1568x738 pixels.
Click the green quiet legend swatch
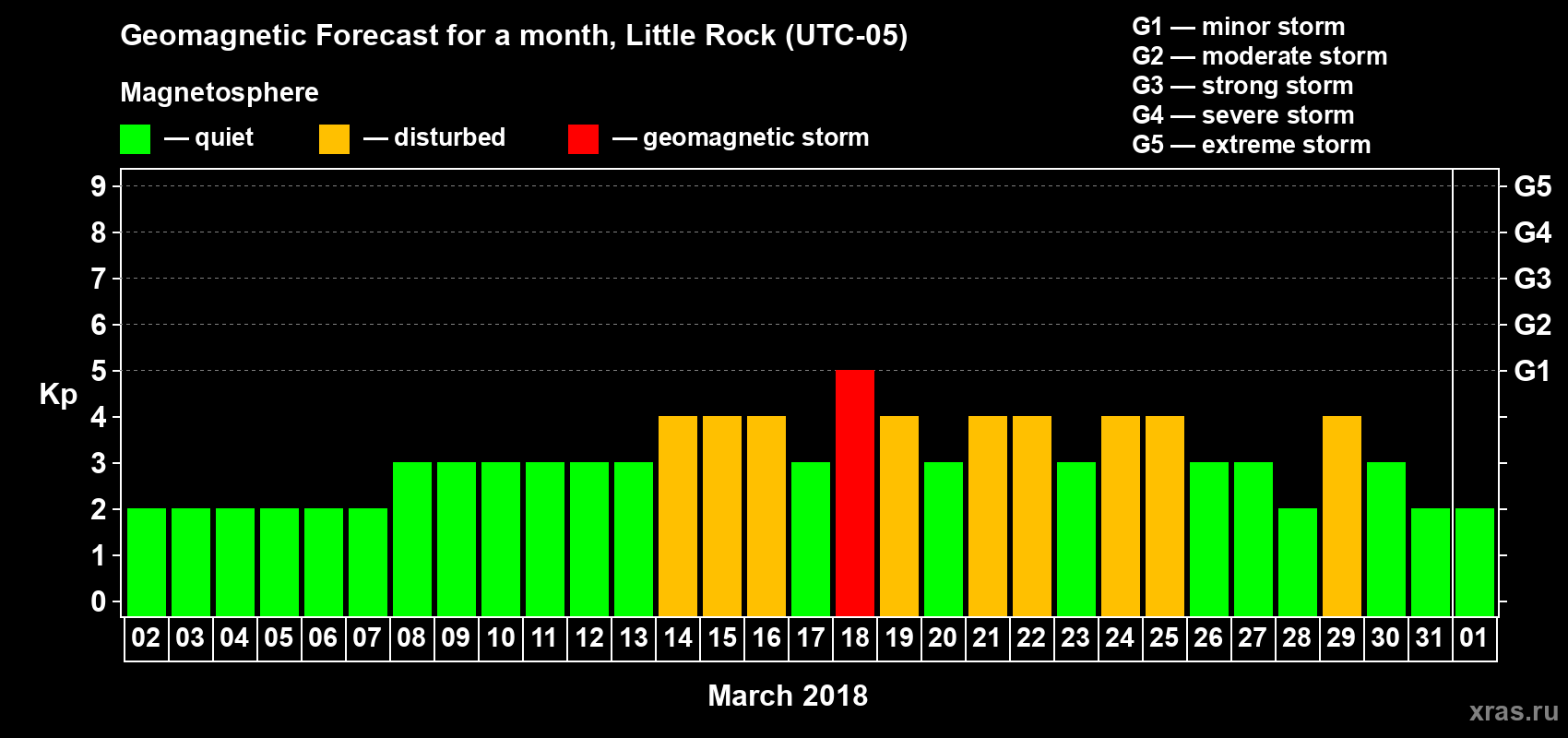(135, 139)
